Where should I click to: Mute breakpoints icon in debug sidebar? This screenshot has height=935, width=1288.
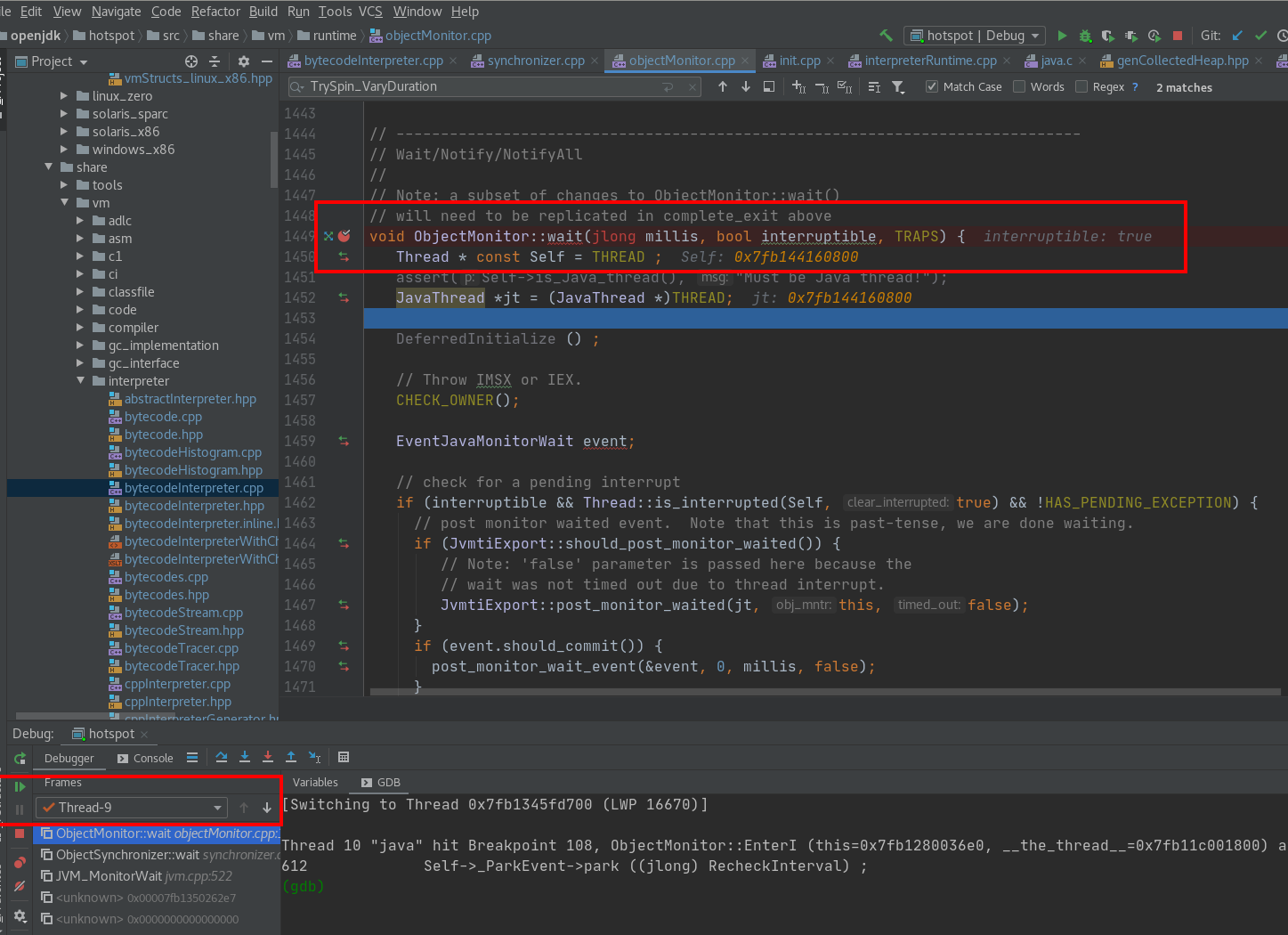(20, 886)
